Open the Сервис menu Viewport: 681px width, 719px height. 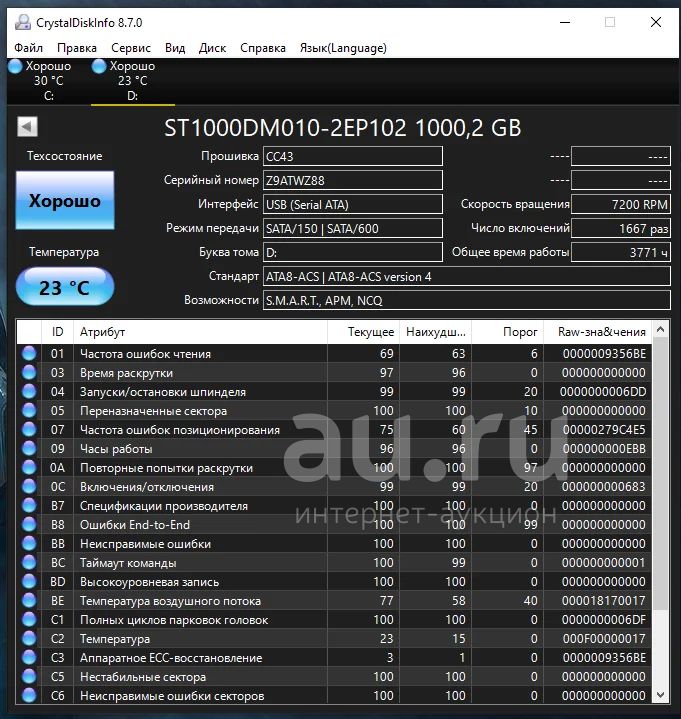coord(131,48)
